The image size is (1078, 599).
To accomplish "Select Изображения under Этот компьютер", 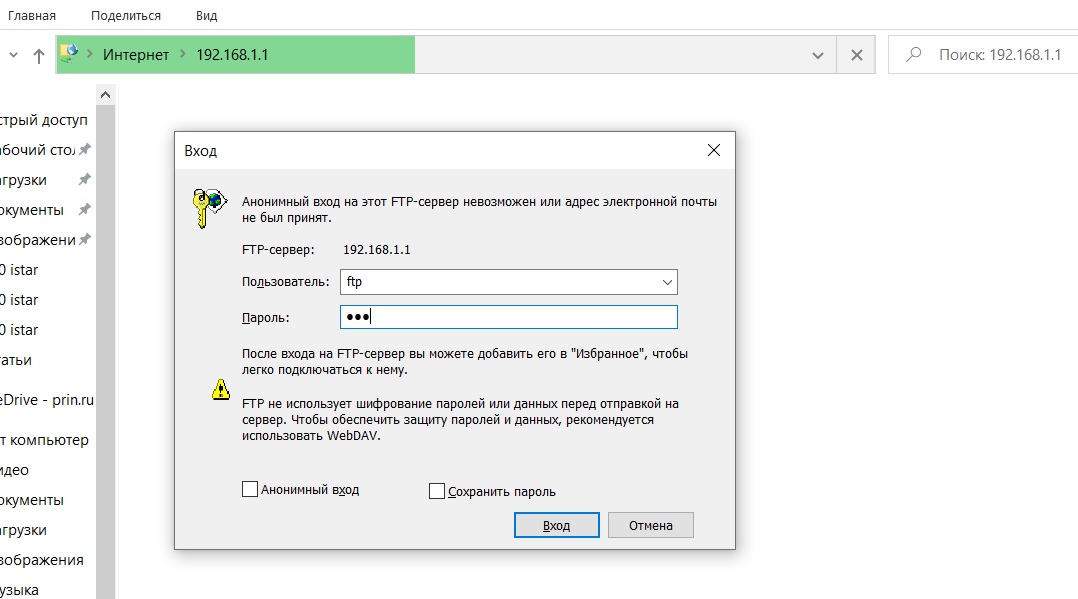I will point(42,560).
